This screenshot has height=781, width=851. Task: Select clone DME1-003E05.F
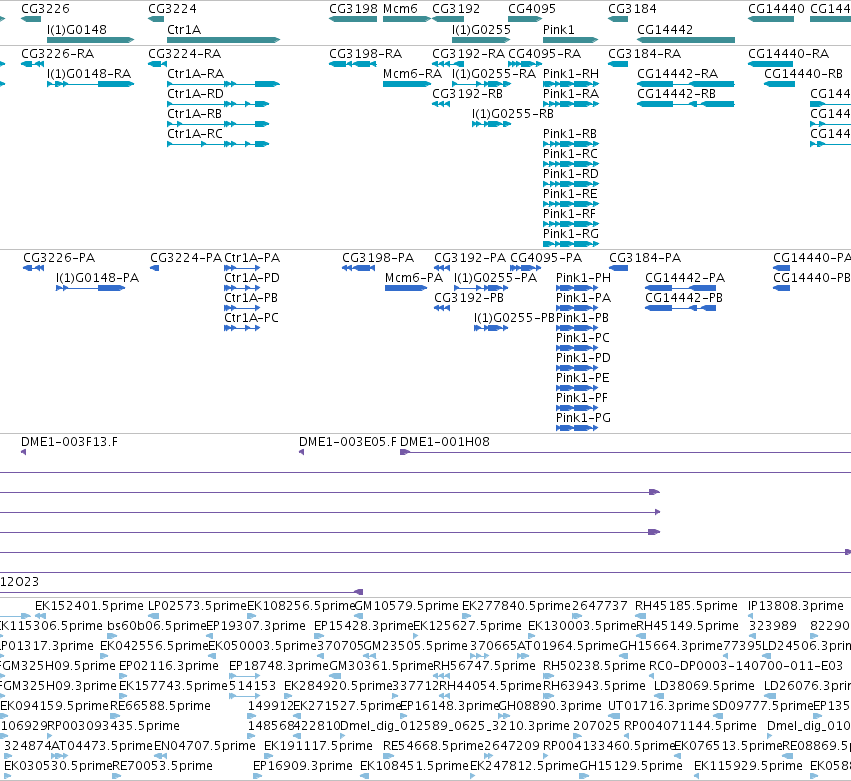(301, 452)
